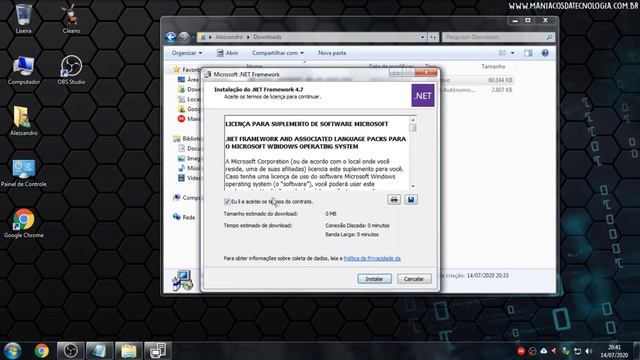640x360 pixels.
Task: Open the volume control in tray
Action: (589, 351)
